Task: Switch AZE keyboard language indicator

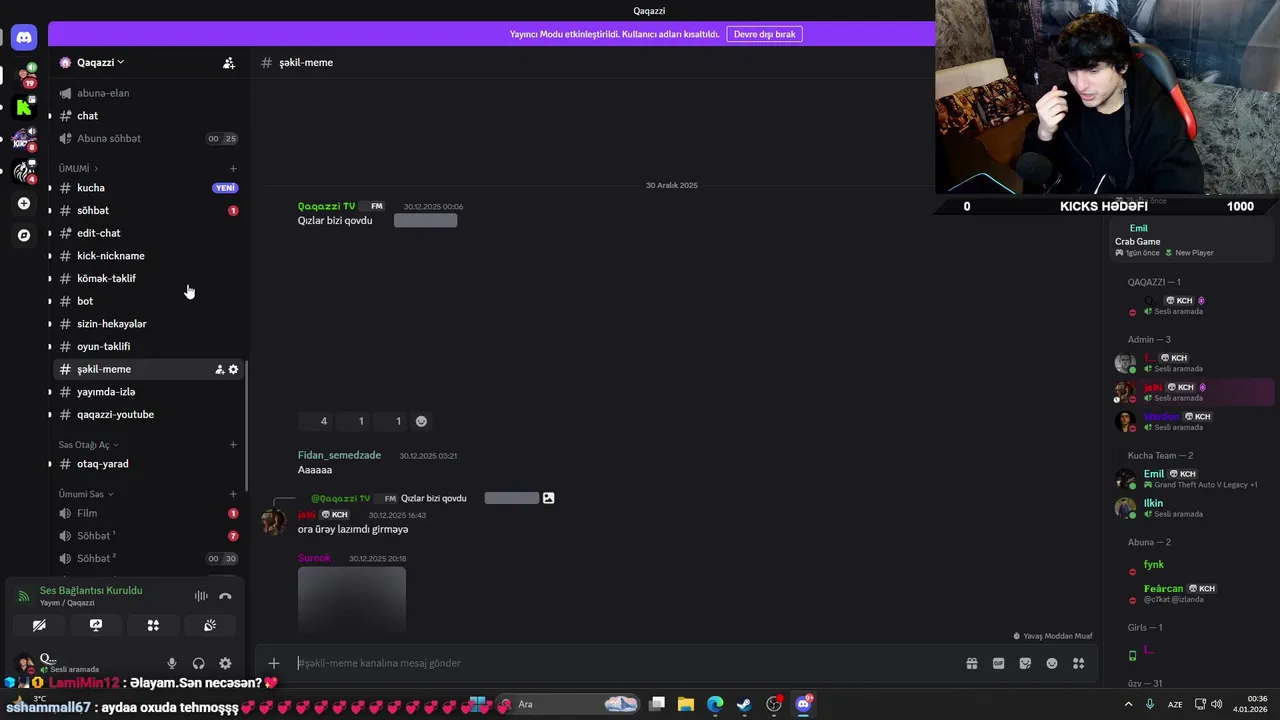Action: tap(1176, 704)
